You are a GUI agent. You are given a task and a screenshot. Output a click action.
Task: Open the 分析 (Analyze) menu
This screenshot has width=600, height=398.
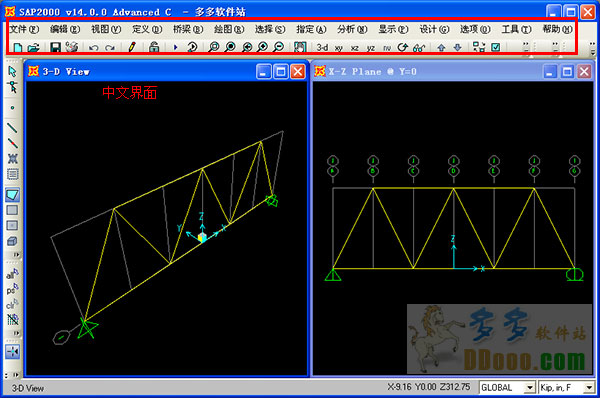coord(352,29)
